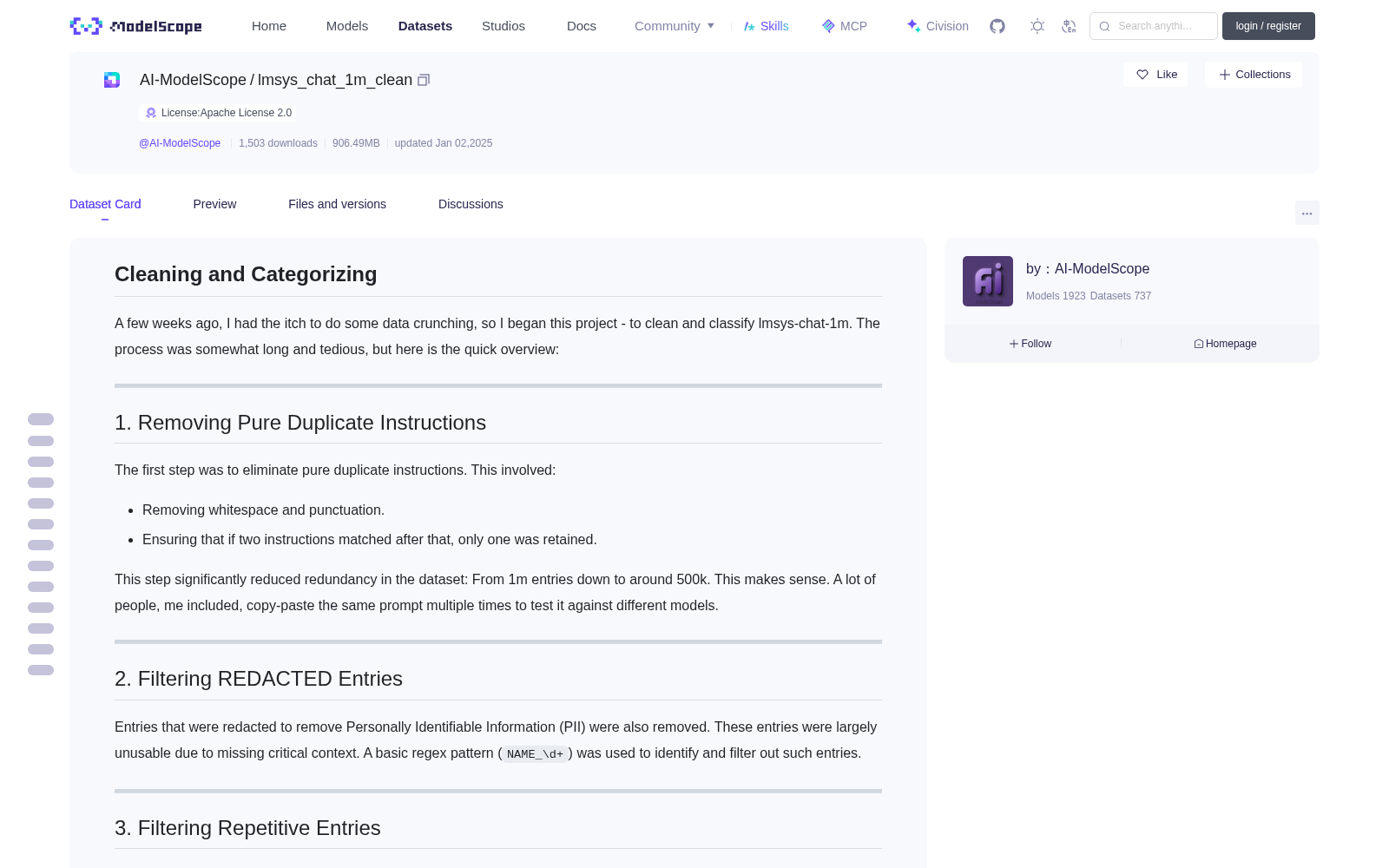1389x868 pixels.
Task: Switch language with the translate icon
Action: pyautogui.click(x=1069, y=26)
